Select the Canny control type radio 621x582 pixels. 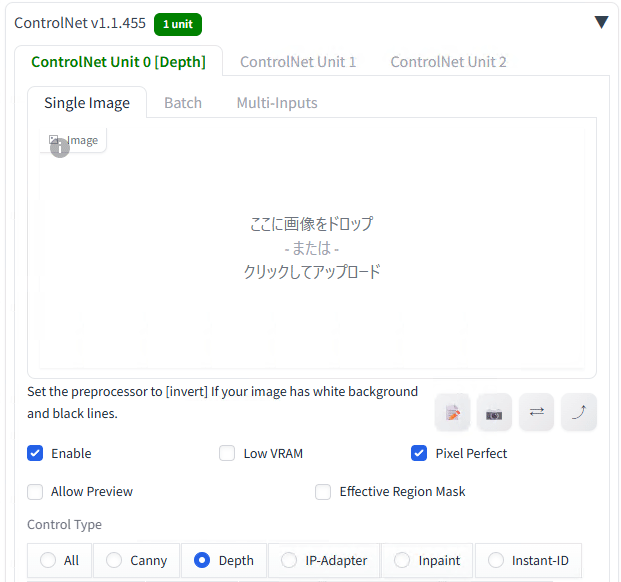pyautogui.click(x=114, y=560)
